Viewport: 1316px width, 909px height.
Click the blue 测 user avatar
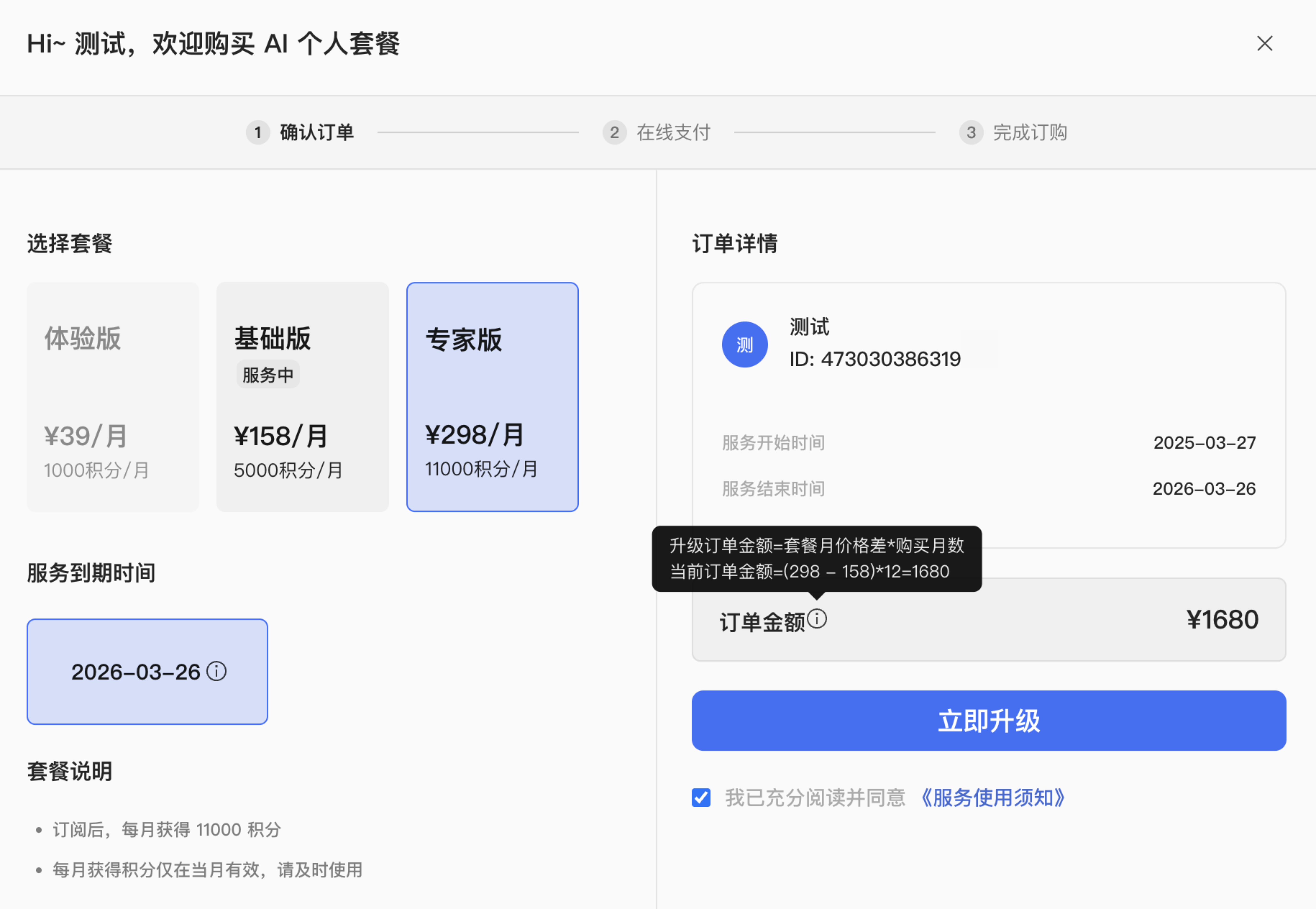click(x=744, y=344)
